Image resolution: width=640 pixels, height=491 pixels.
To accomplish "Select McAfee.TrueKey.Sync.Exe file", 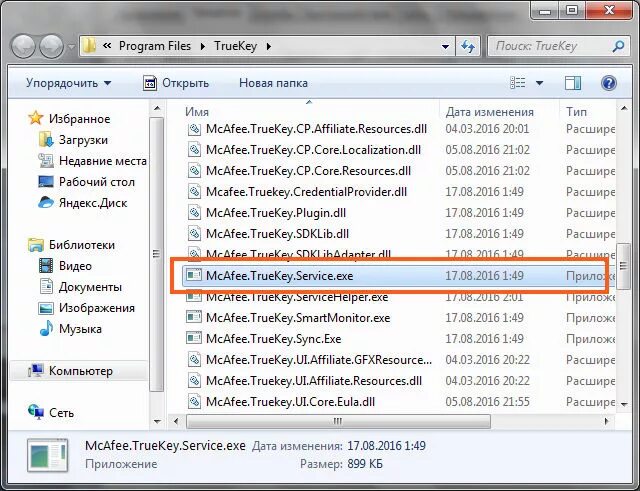I will pos(273,339).
